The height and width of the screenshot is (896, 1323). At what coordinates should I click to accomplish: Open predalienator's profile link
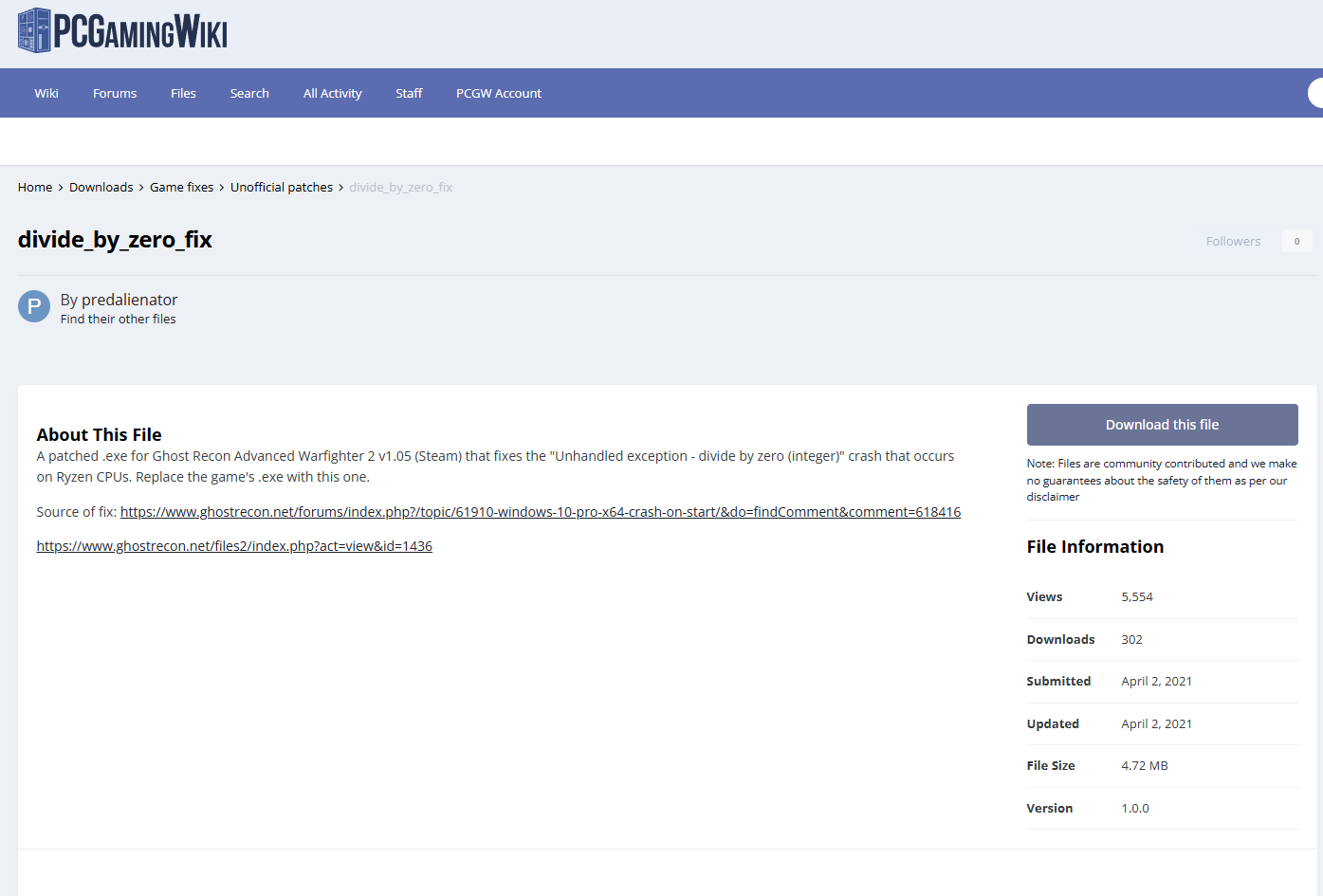coord(130,300)
